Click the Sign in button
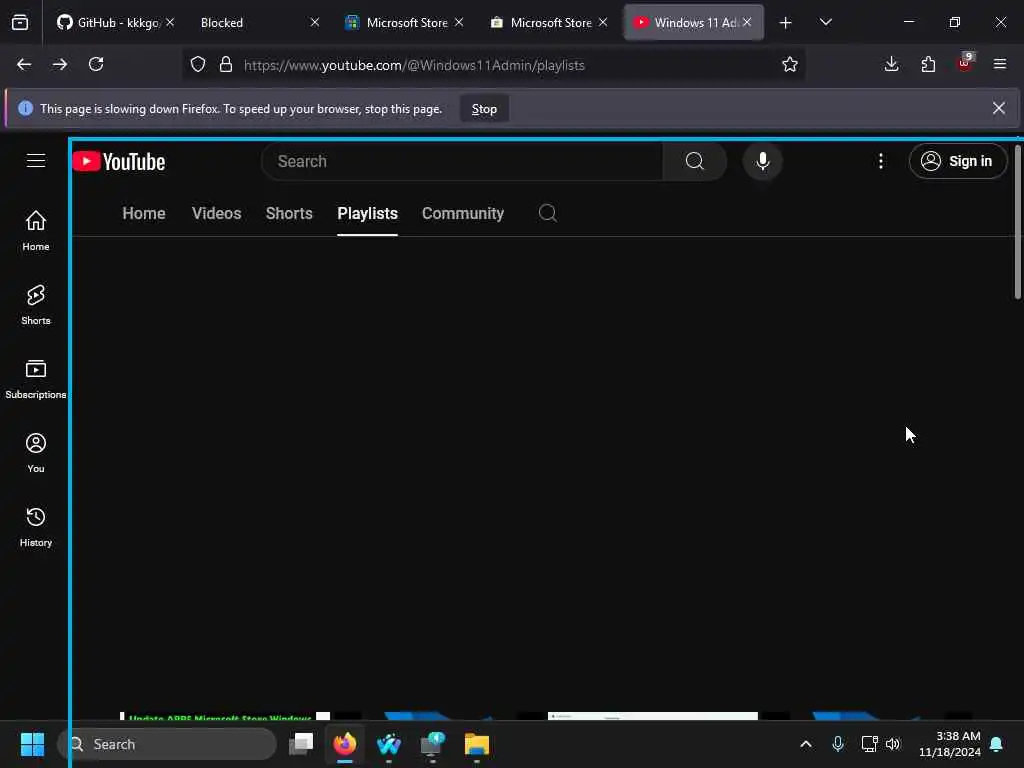Screen dimensions: 1024x768 (957, 161)
